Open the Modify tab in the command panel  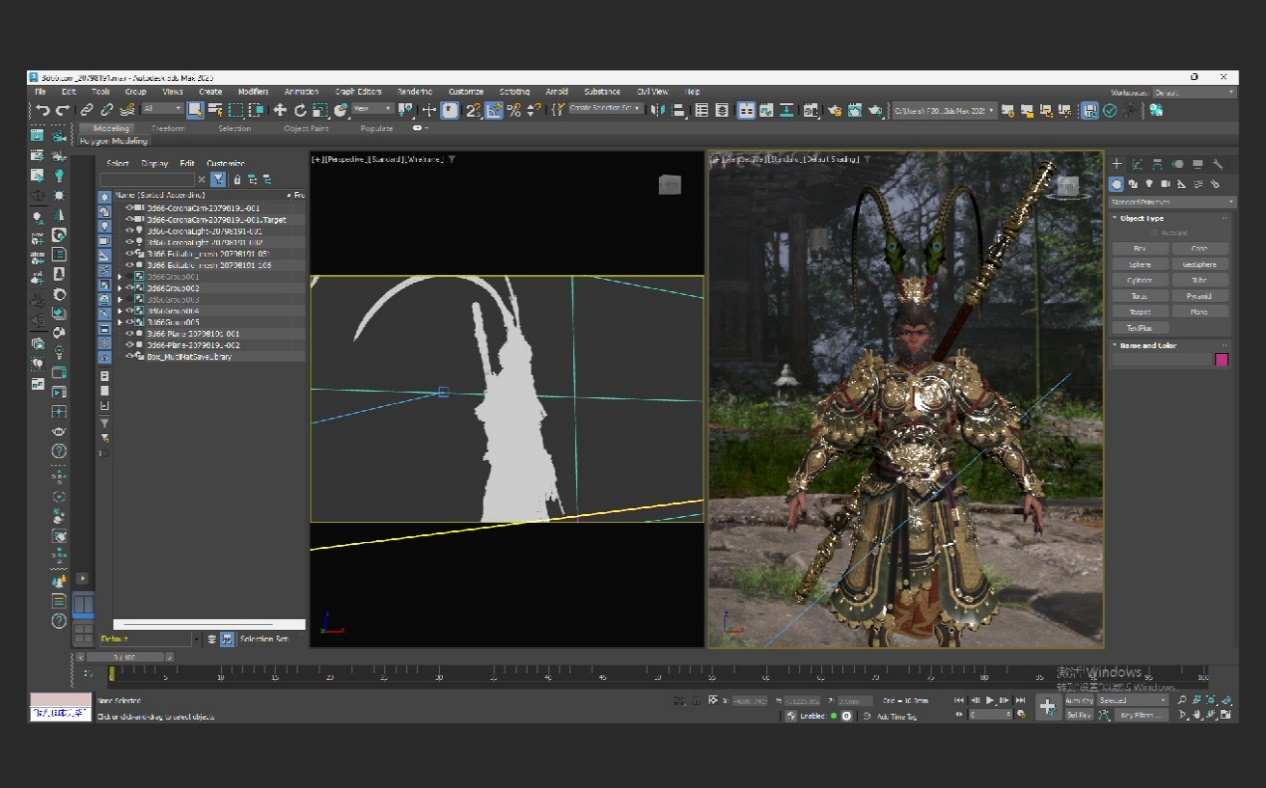click(1137, 164)
